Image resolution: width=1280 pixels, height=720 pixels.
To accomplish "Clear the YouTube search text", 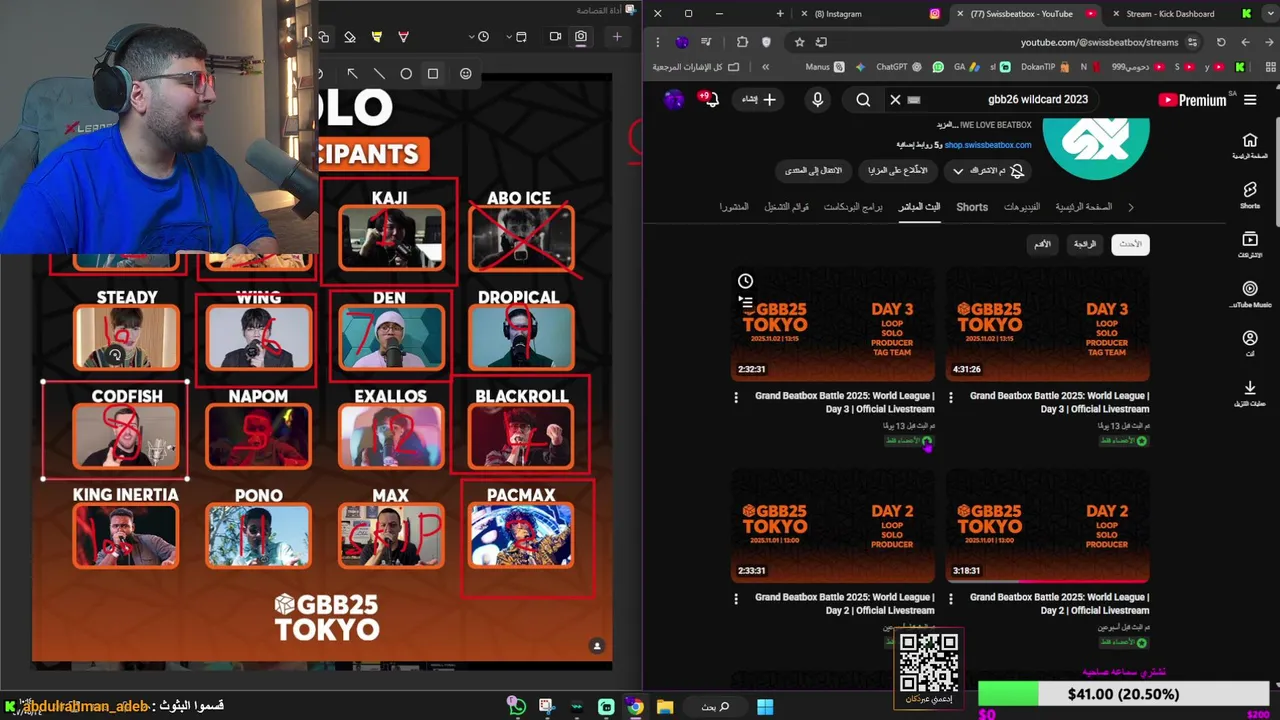I will (x=895, y=100).
